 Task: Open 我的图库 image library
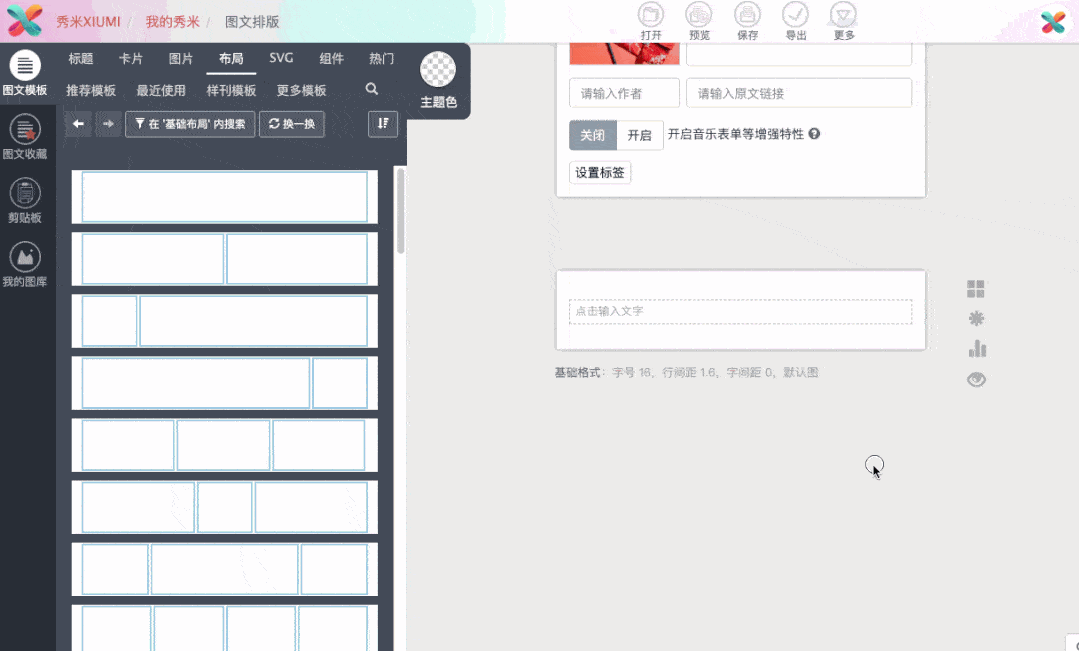(x=24, y=263)
